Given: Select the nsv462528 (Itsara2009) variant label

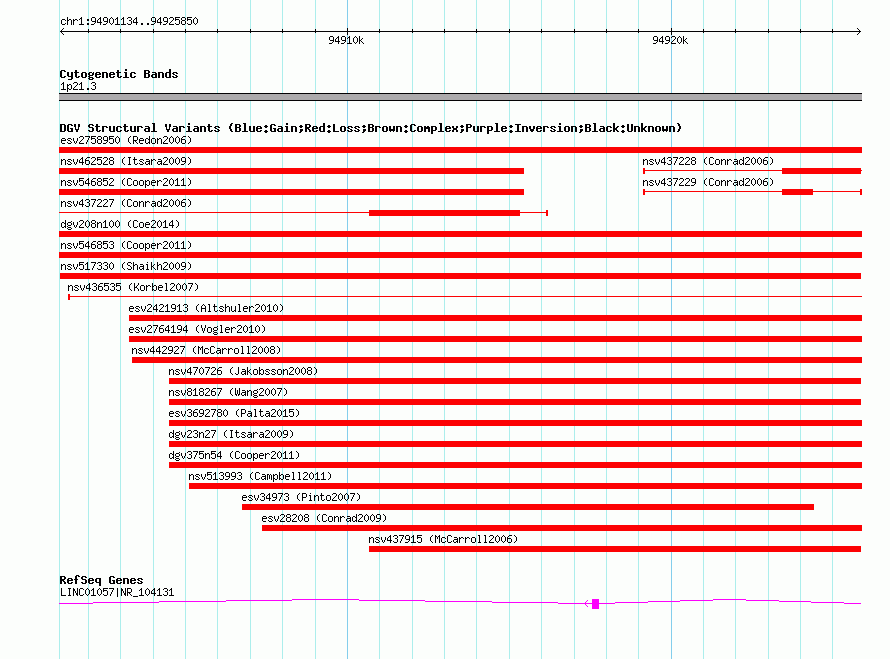Looking at the screenshot, I should 126,161.
